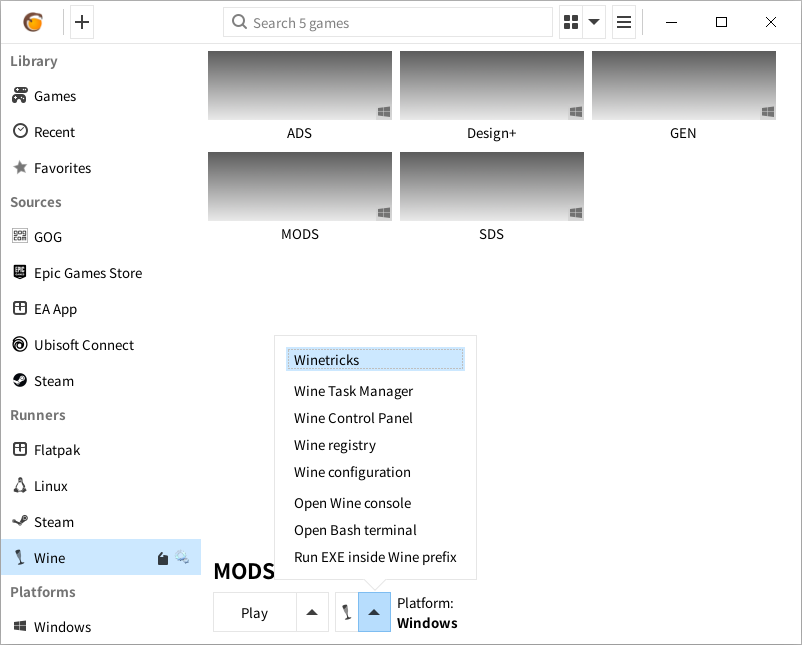The width and height of the screenshot is (802, 645).
Task: Choose Run EXE inside Wine prefix
Action: click(x=375, y=557)
